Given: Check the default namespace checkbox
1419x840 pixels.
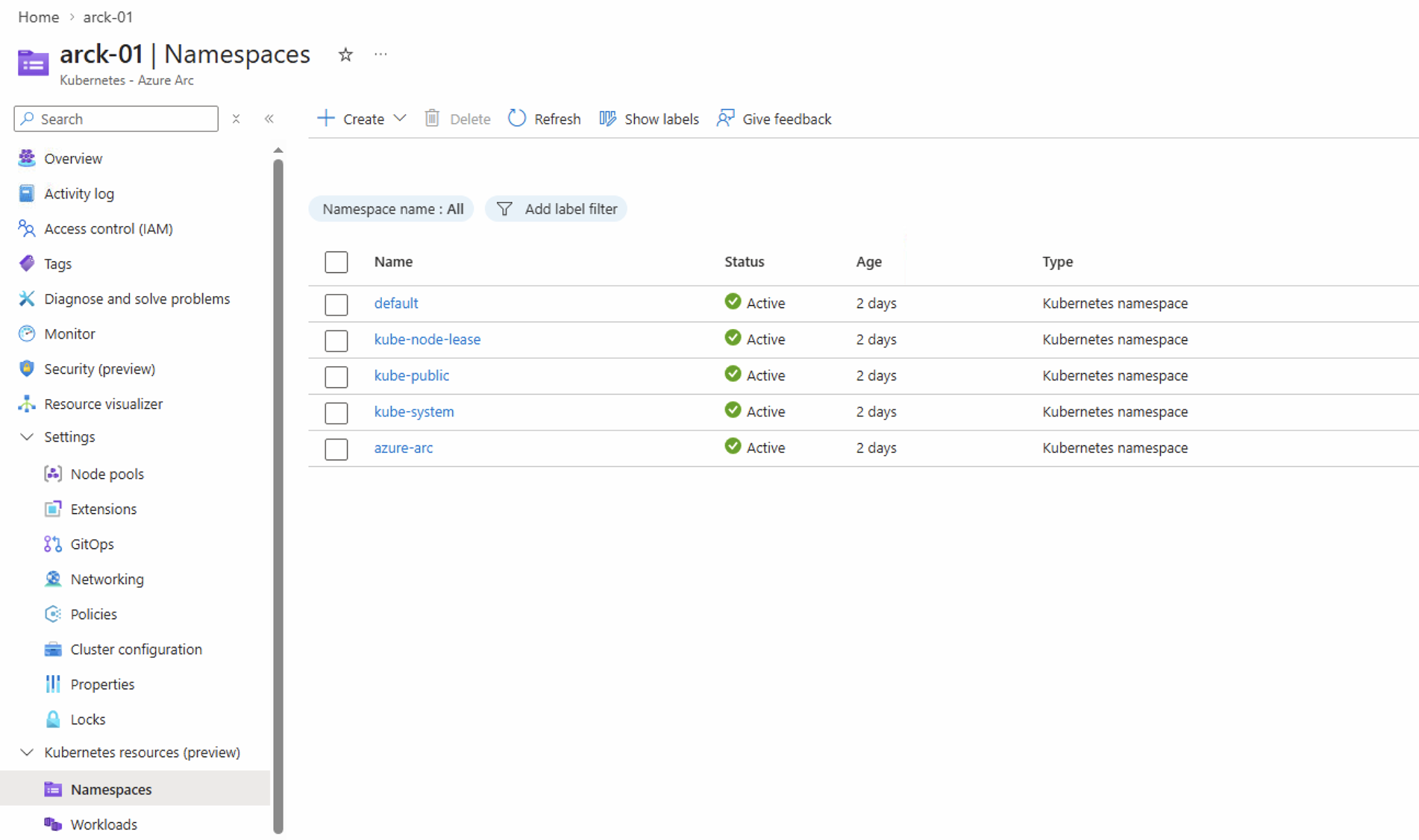Looking at the screenshot, I should pyautogui.click(x=336, y=304).
